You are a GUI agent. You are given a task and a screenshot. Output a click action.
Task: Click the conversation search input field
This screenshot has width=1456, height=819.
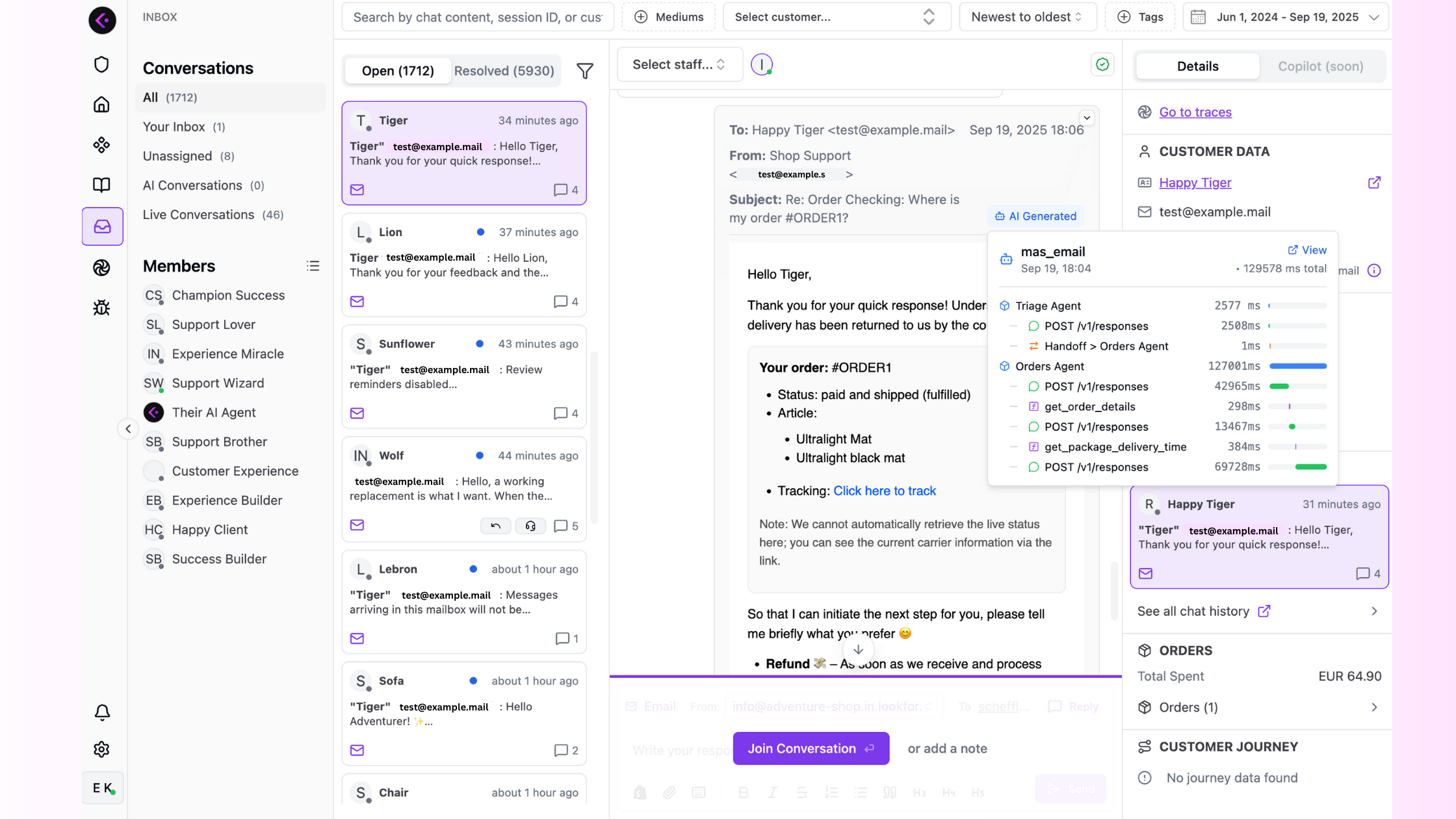[x=477, y=17]
